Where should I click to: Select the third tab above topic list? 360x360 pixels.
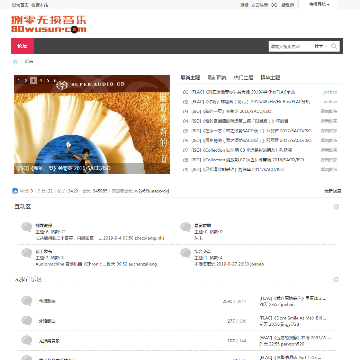243,77
